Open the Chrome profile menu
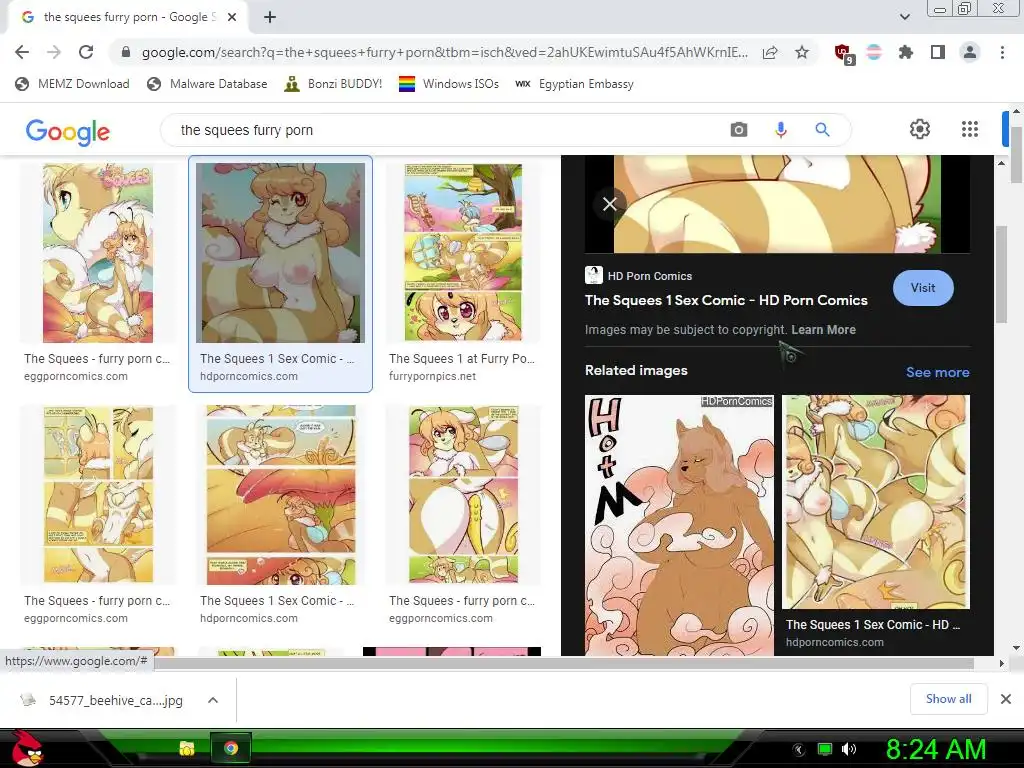Image resolution: width=1024 pixels, height=768 pixels. click(970, 52)
